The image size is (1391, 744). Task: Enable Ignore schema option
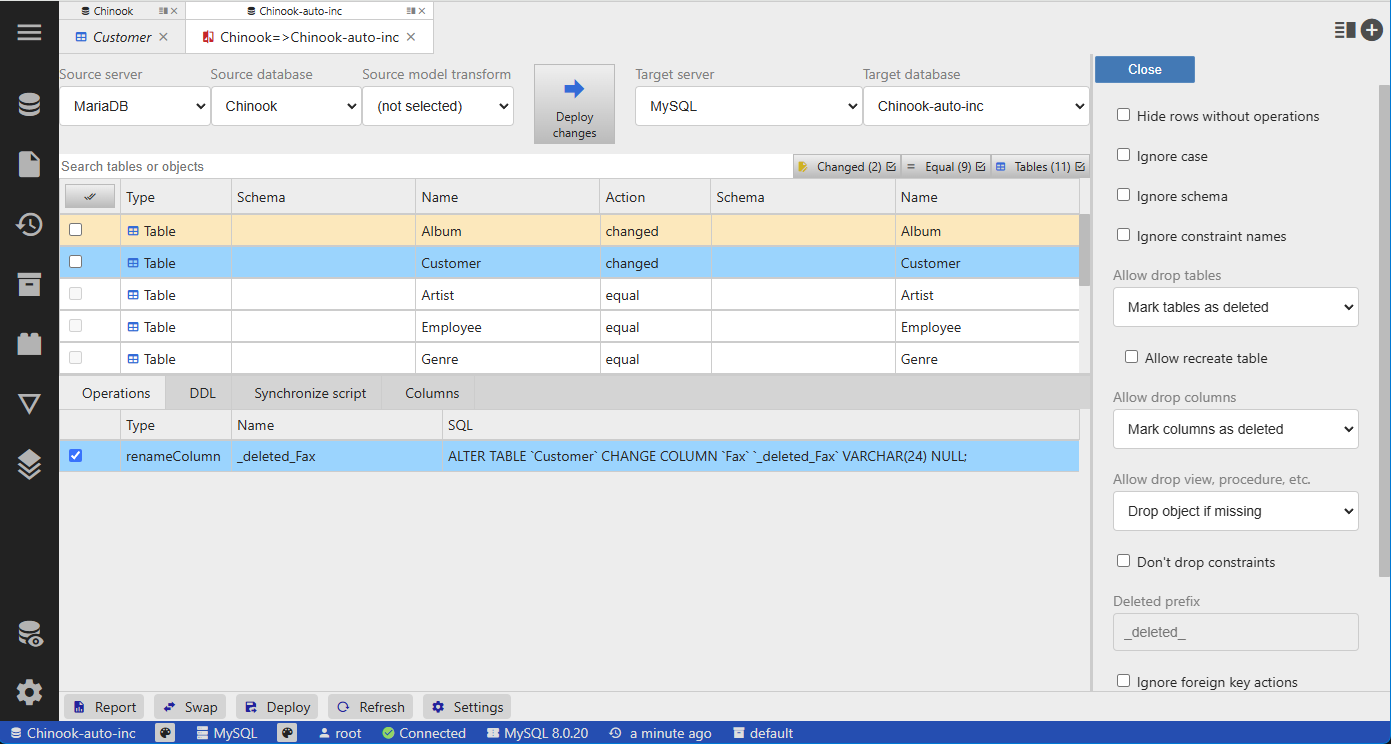(1124, 195)
